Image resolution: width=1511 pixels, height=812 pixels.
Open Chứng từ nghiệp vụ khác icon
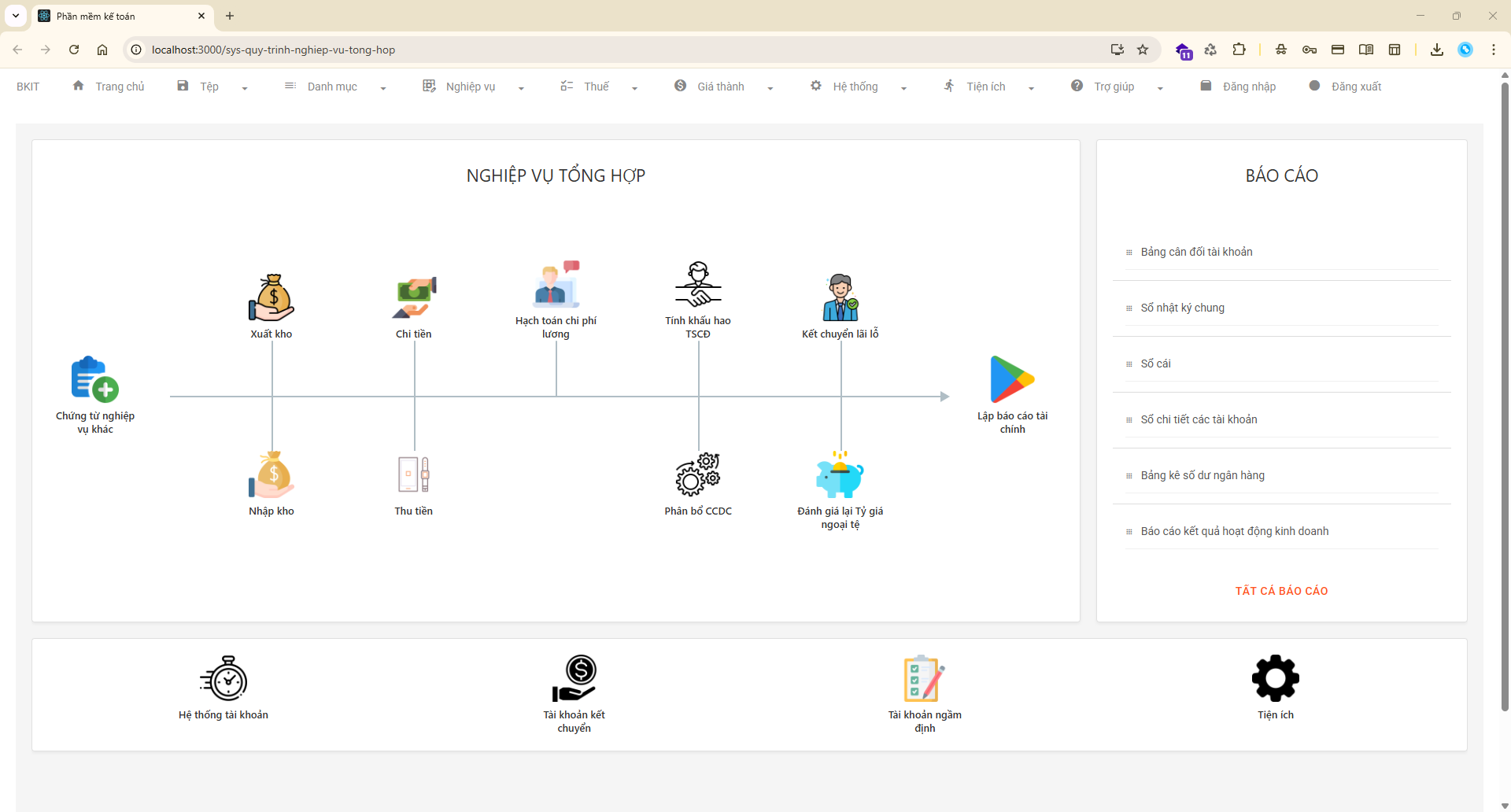[95, 379]
